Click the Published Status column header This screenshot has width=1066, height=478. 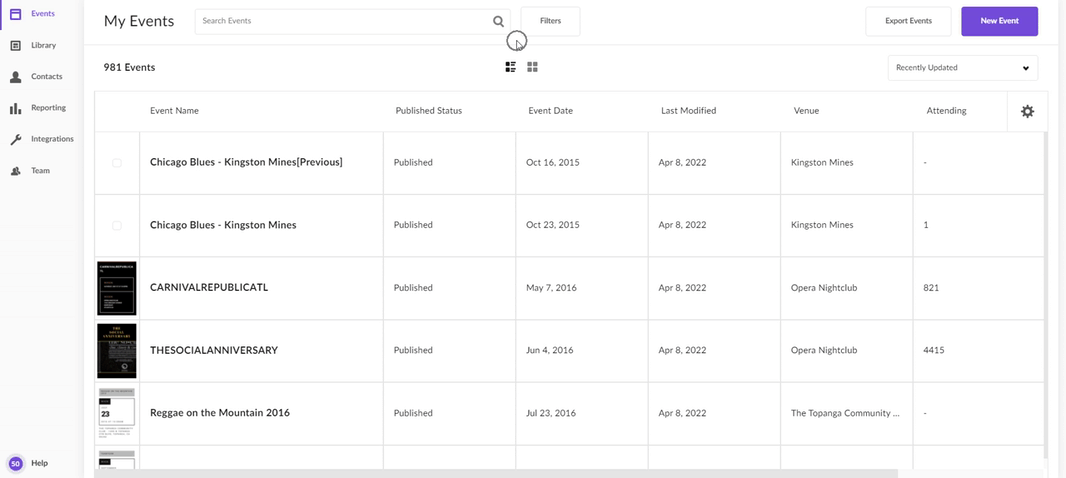428,111
